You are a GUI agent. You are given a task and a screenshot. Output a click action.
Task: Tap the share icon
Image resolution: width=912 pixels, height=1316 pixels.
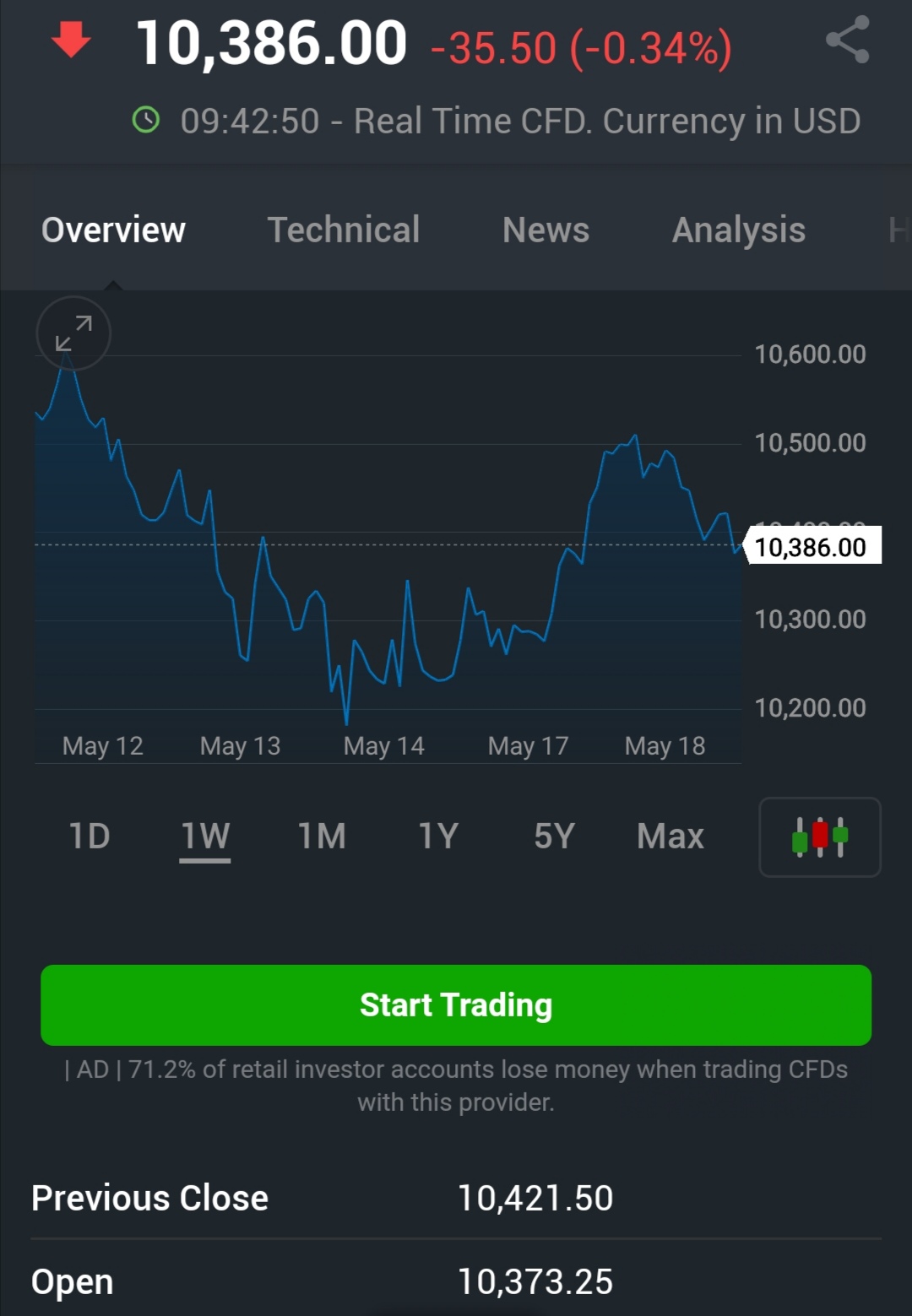(847, 40)
